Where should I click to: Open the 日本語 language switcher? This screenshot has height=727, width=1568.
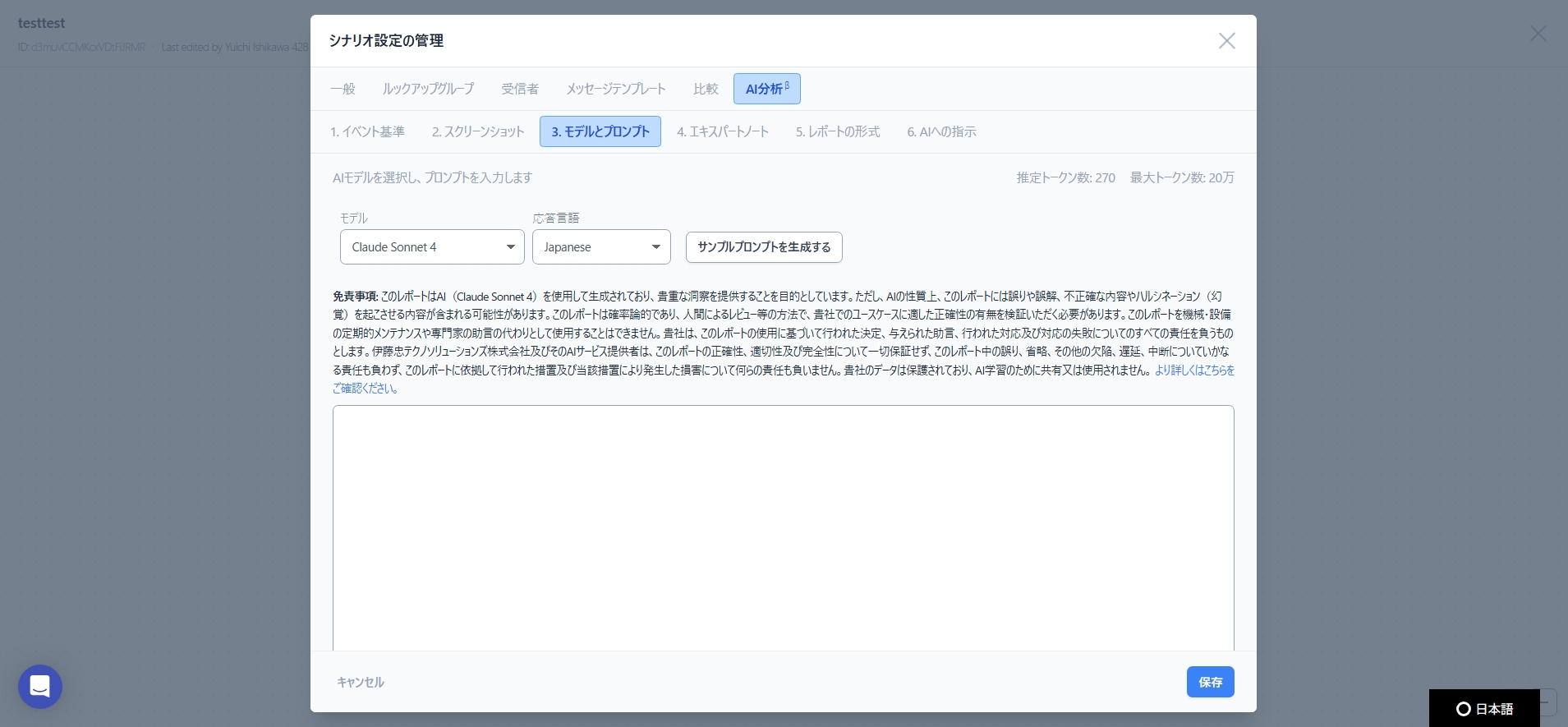pos(1484,708)
